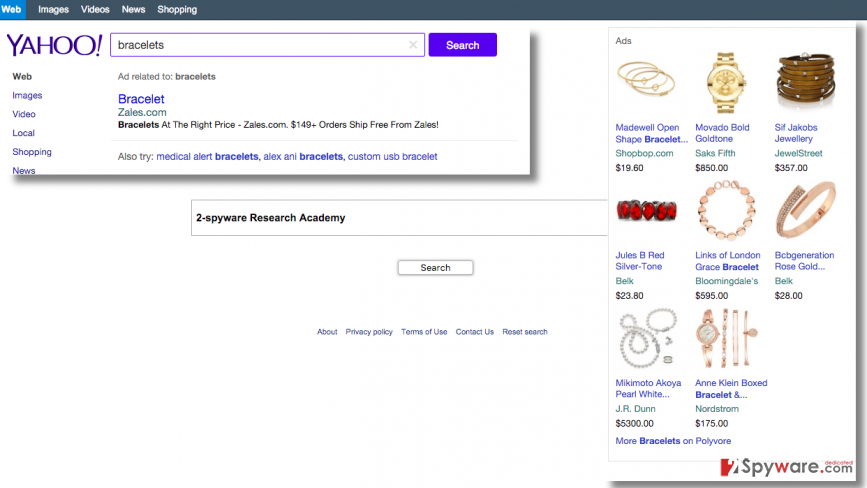This screenshot has width=867, height=488.
Task: Clear the bracelets search box with X
Action: click(x=413, y=45)
